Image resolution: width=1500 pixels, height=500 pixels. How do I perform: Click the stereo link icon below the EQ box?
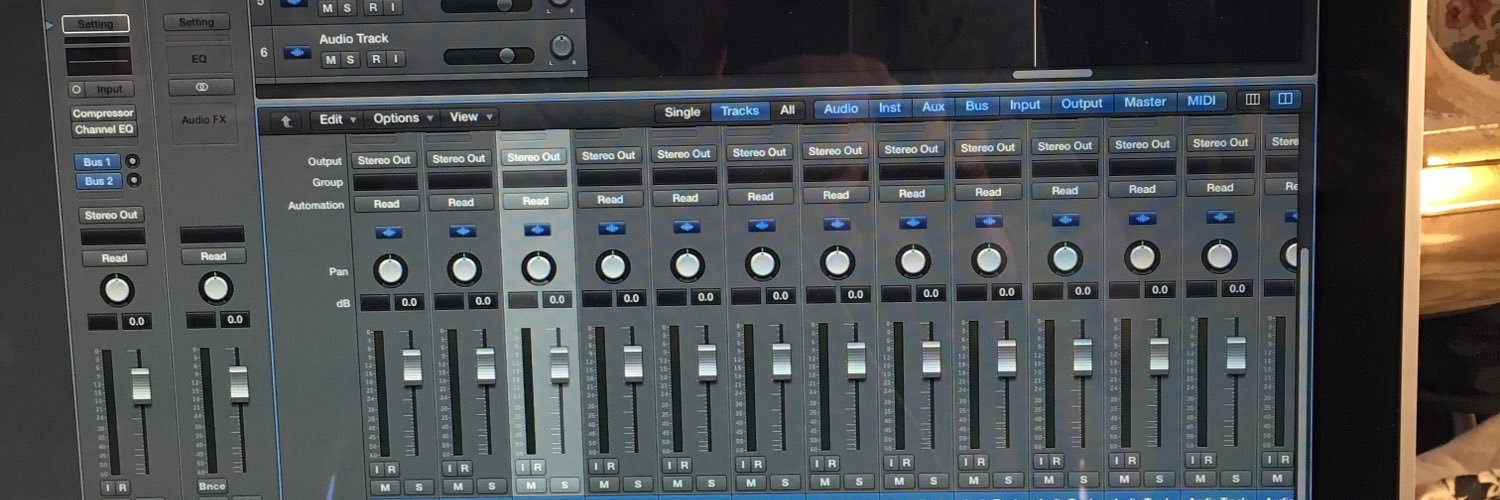(x=201, y=88)
